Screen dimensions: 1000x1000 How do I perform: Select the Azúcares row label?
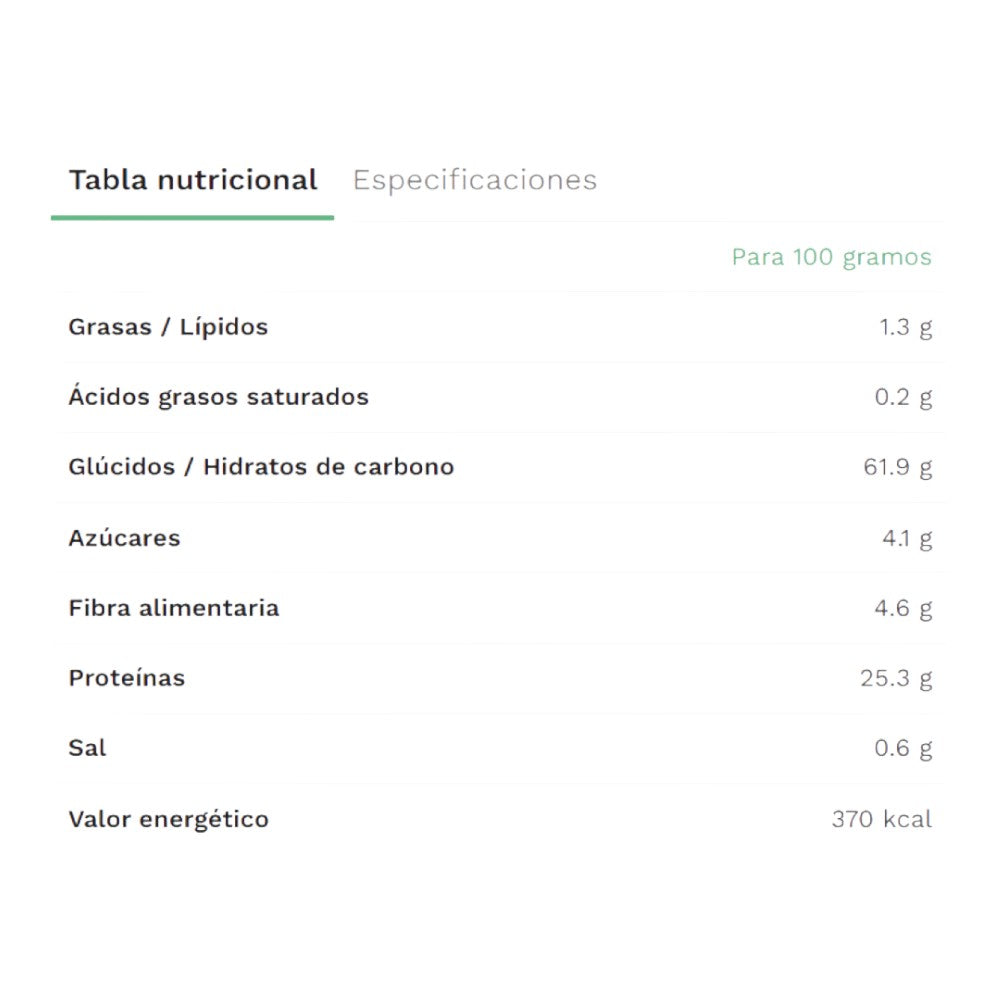click(124, 538)
